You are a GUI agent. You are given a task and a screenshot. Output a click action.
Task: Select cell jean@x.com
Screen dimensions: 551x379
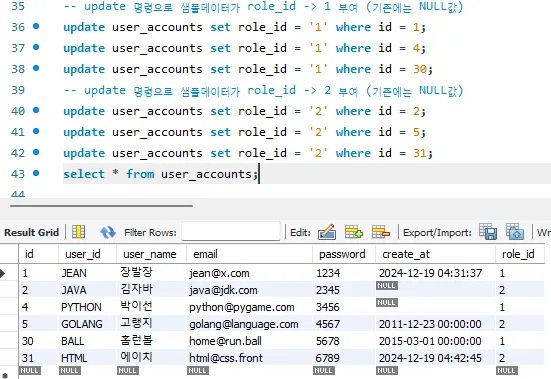[249, 273]
